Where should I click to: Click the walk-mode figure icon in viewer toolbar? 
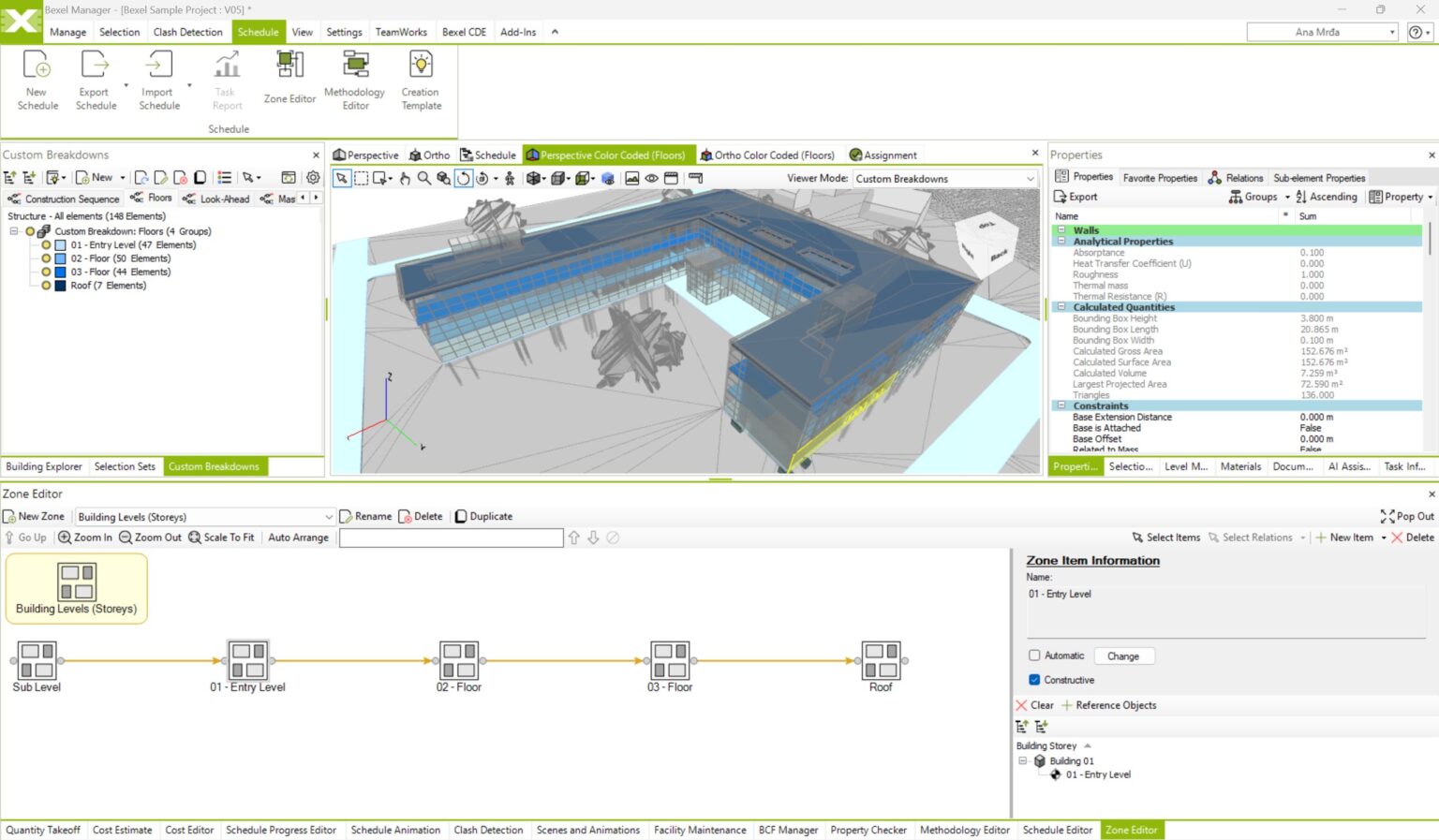pyautogui.click(x=509, y=178)
